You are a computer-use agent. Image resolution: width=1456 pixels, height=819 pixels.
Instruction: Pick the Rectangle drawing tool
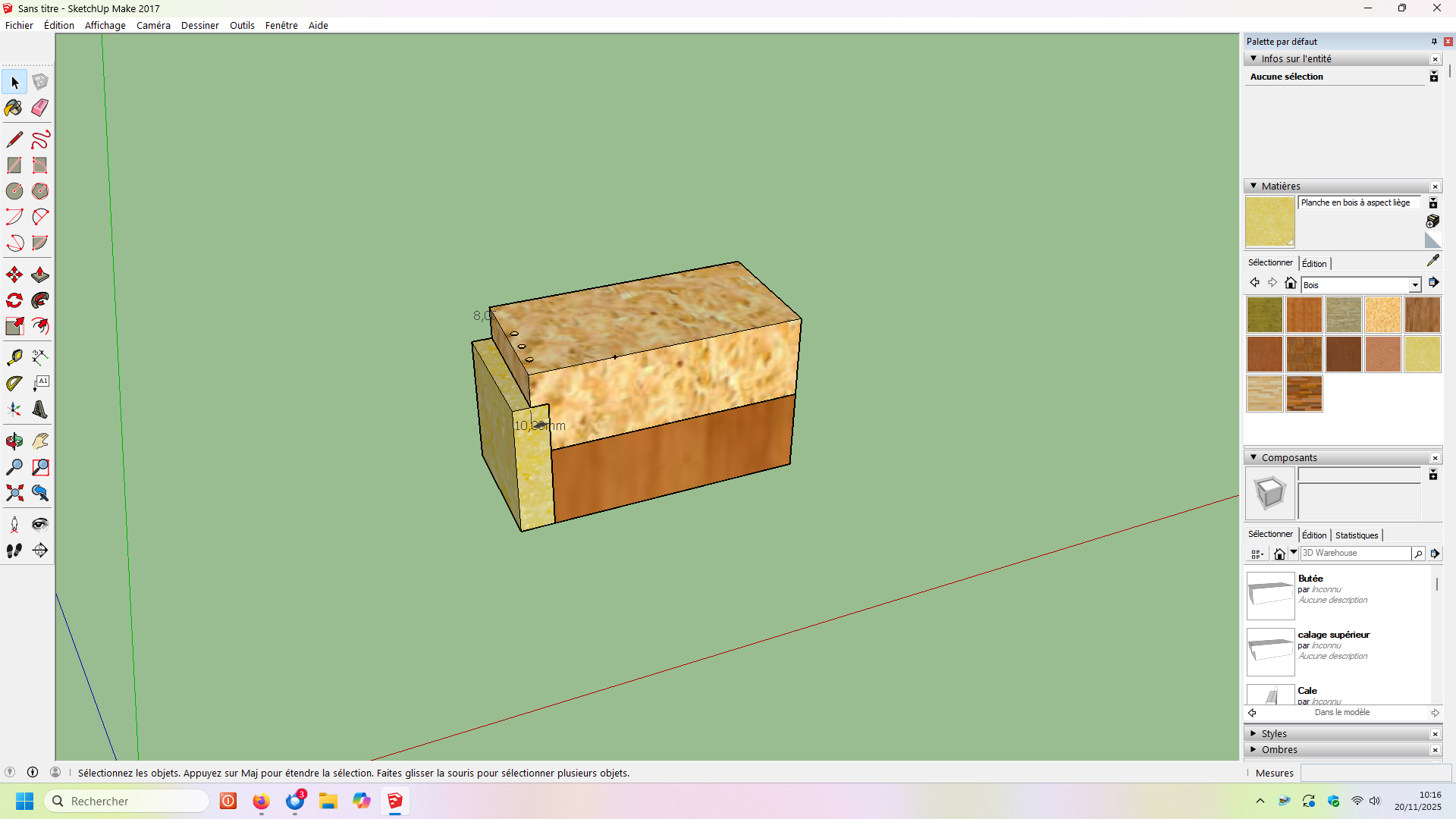[14, 165]
